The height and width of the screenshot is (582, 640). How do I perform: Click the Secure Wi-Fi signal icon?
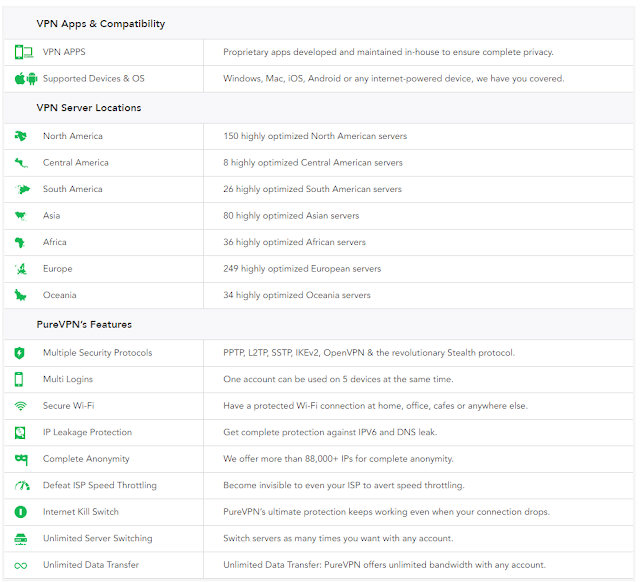tap(20, 406)
